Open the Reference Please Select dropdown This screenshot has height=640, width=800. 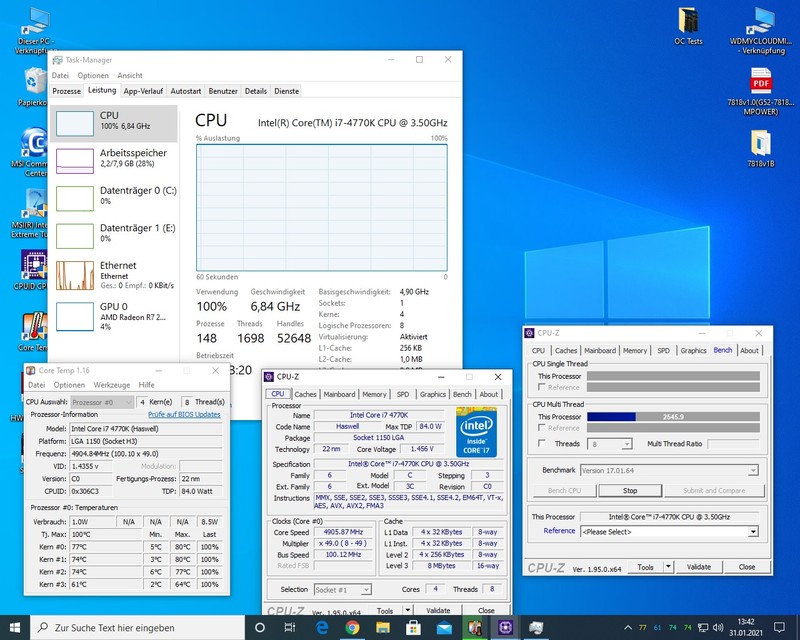pyautogui.click(x=669, y=531)
